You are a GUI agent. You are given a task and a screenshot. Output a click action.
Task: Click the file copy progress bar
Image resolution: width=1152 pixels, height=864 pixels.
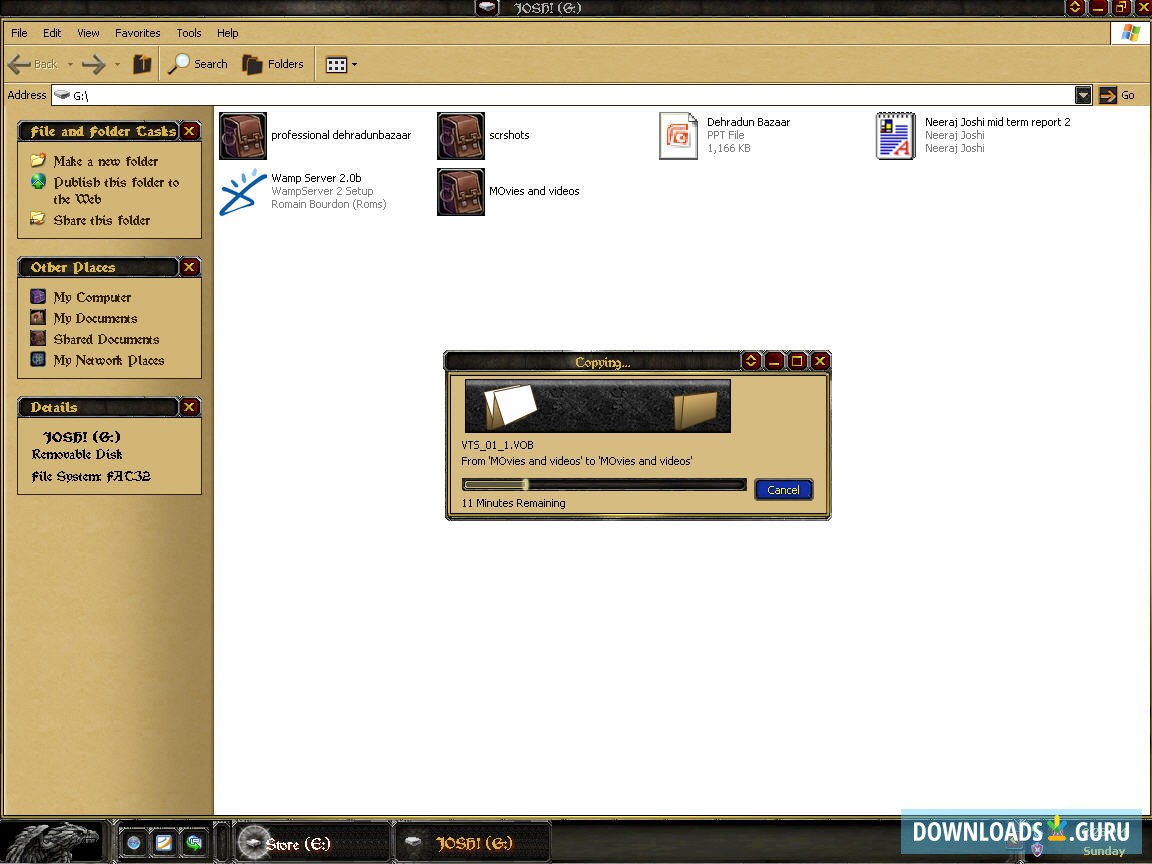[x=603, y=484]
